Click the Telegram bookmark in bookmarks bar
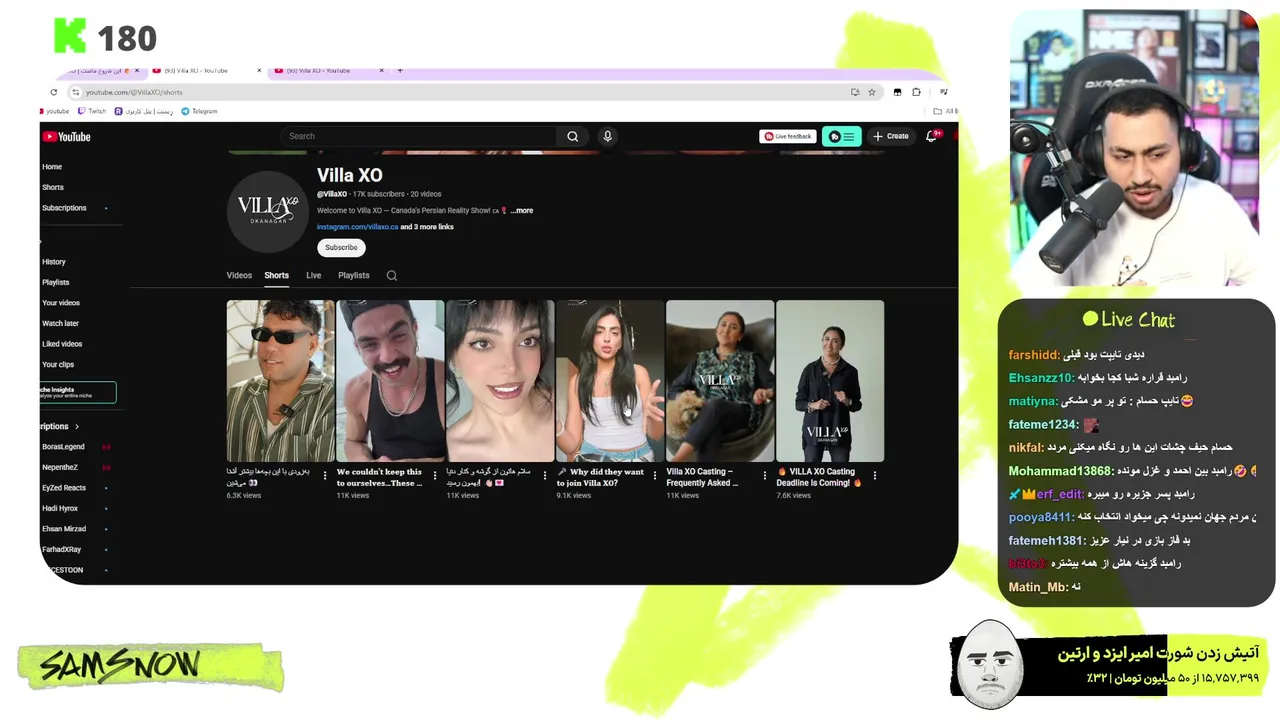The image size is (1280, 720). [199, 111]
